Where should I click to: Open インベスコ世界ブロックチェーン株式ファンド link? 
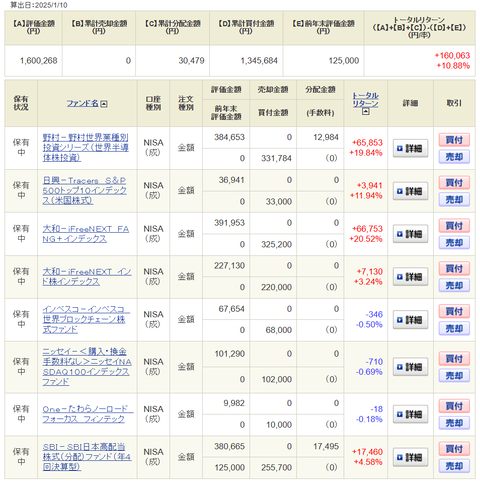(86, 319)
